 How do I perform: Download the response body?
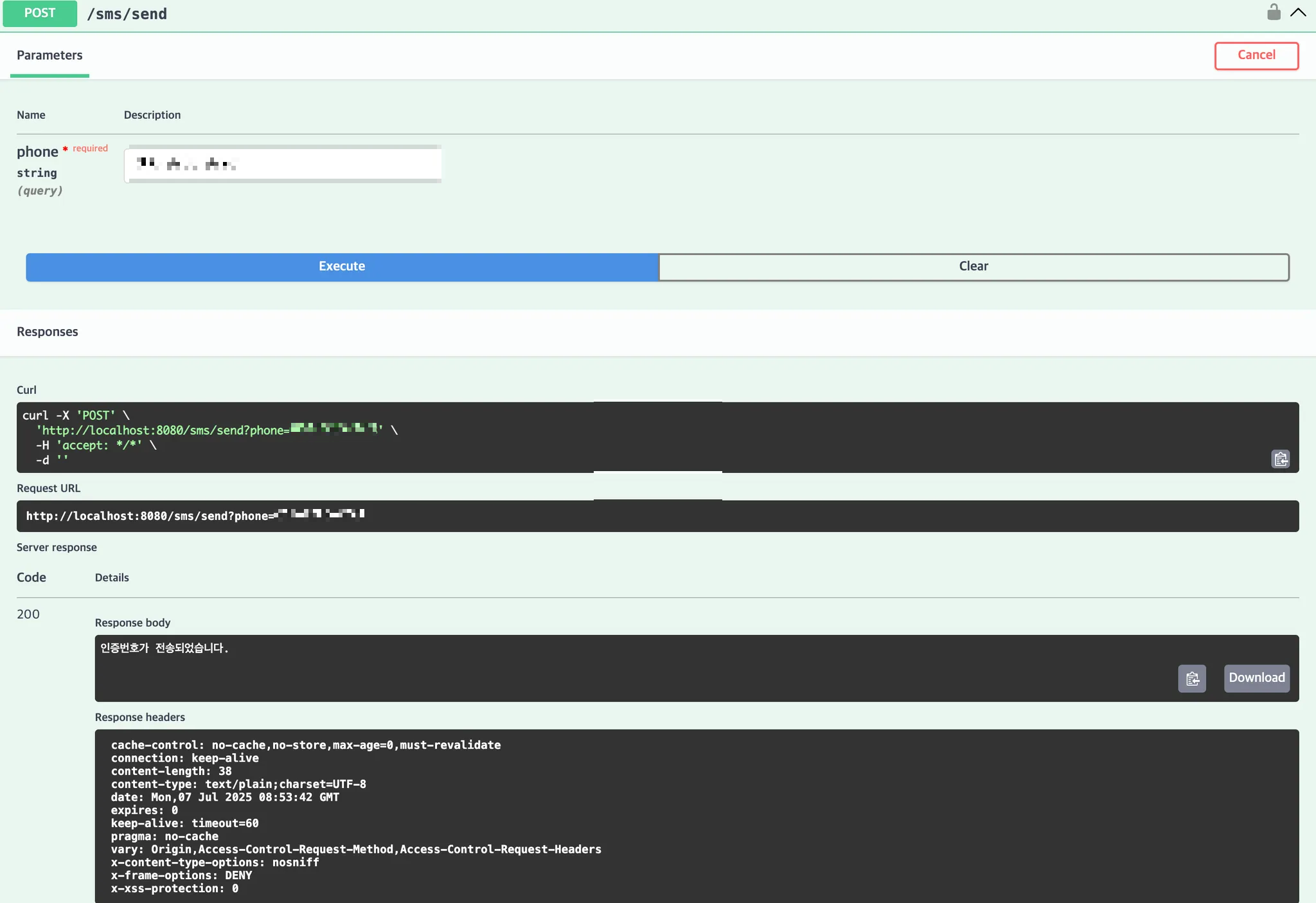[x=1256, y=678]
